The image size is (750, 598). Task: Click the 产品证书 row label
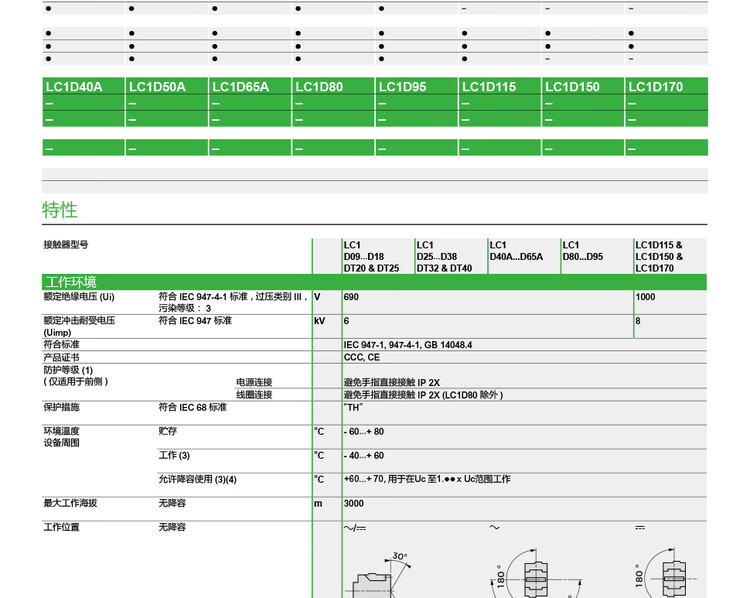pos(62,357)
